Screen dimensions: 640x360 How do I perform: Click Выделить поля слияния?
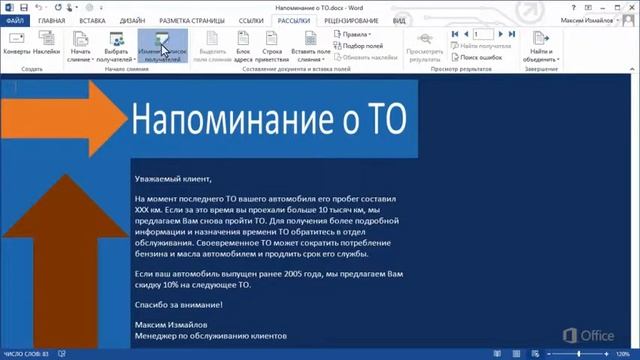(x=213, y=46)
